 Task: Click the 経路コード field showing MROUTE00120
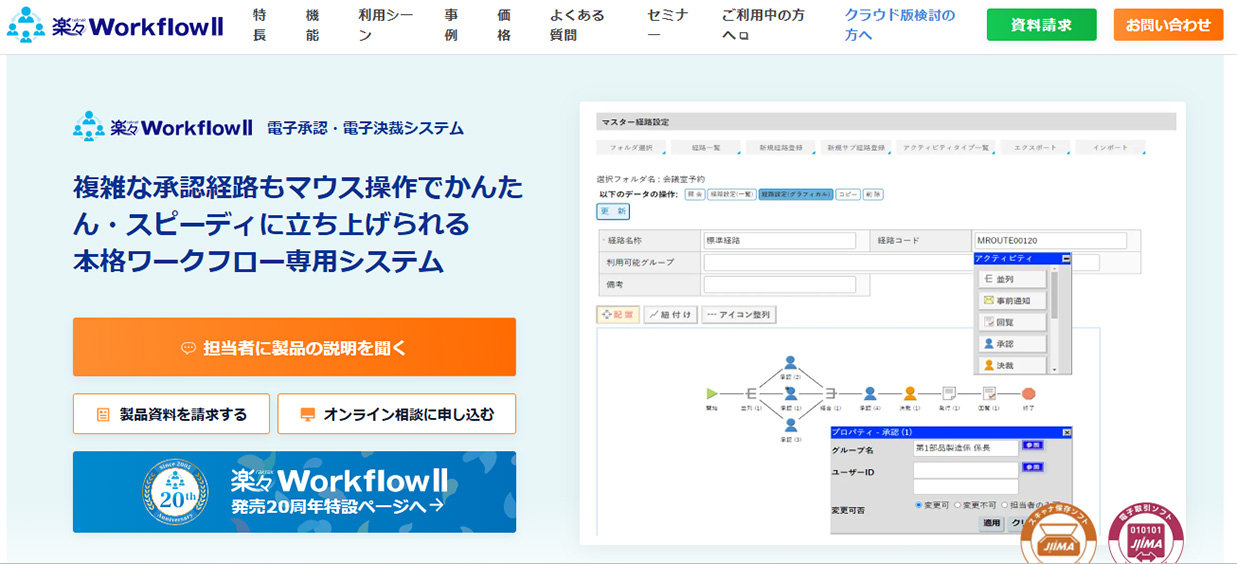(1050, 241)
